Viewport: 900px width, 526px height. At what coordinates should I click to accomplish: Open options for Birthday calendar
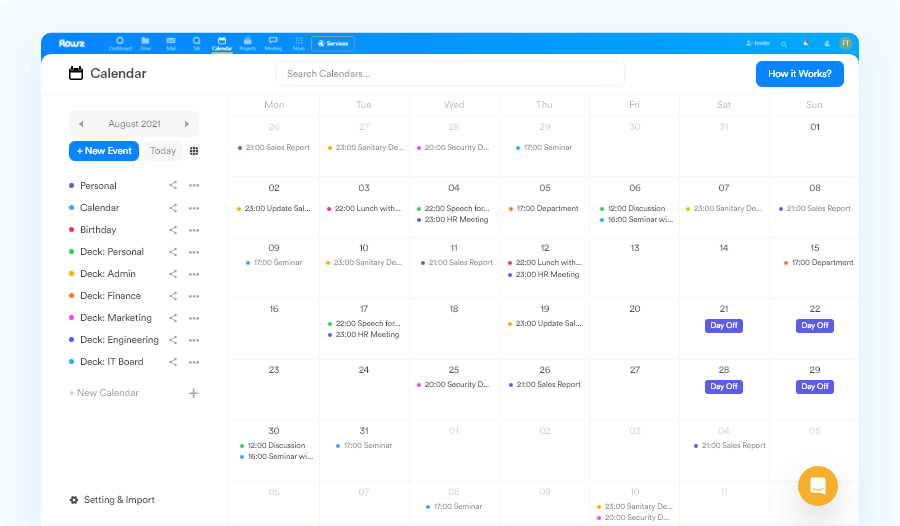(194, 230)
